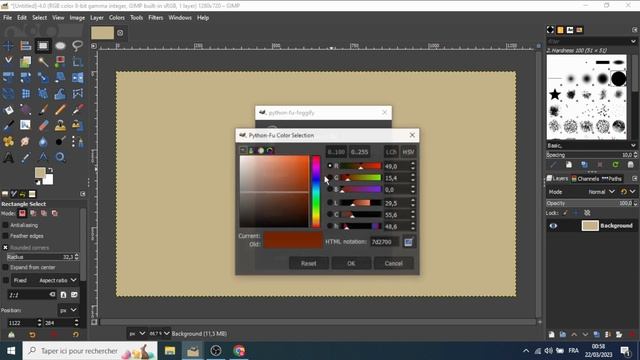Select the Eraser tool
Viewport: 640px width, 360px height.
tap(43, 125)
